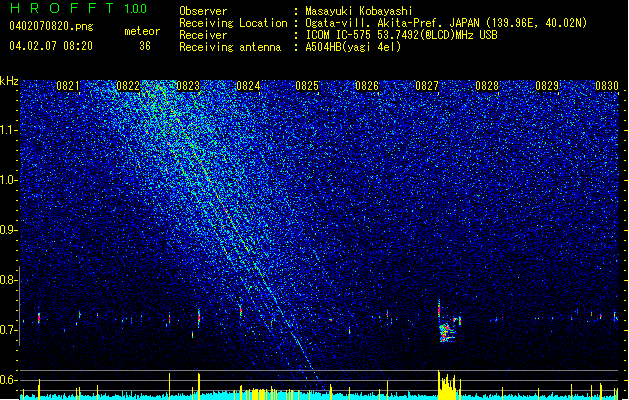Click the 0829 time marker
This screenshot has width=629, height=400.
click(547, 86)
